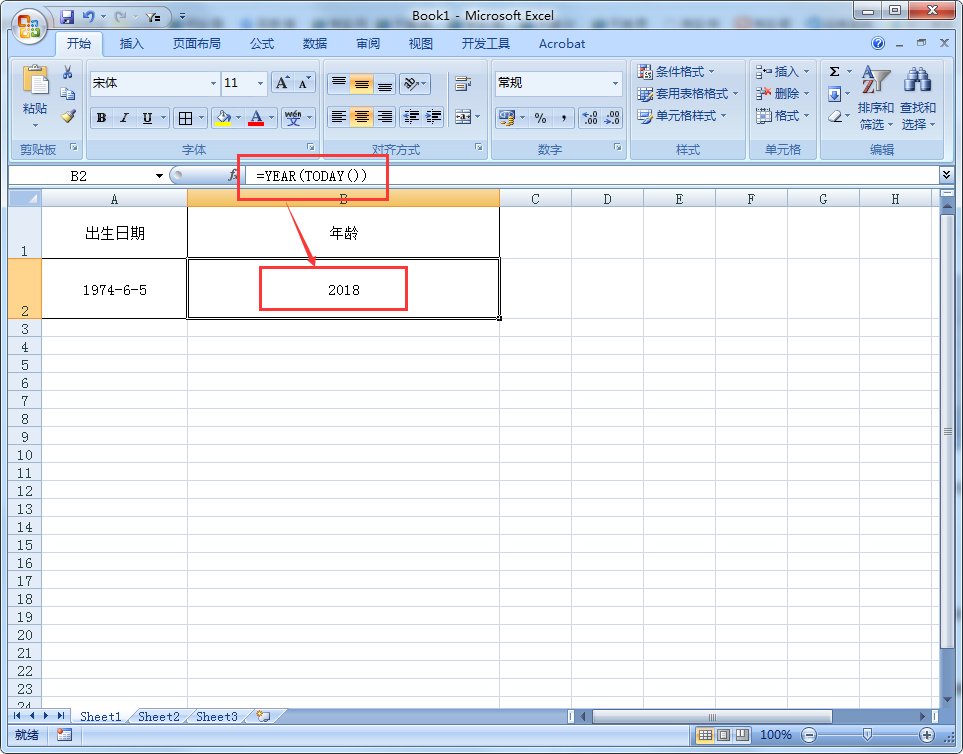Select cell A2 containing 1974-6-5
The height and width of the screenshot is (754, 963).
click(x=114, y=289)
